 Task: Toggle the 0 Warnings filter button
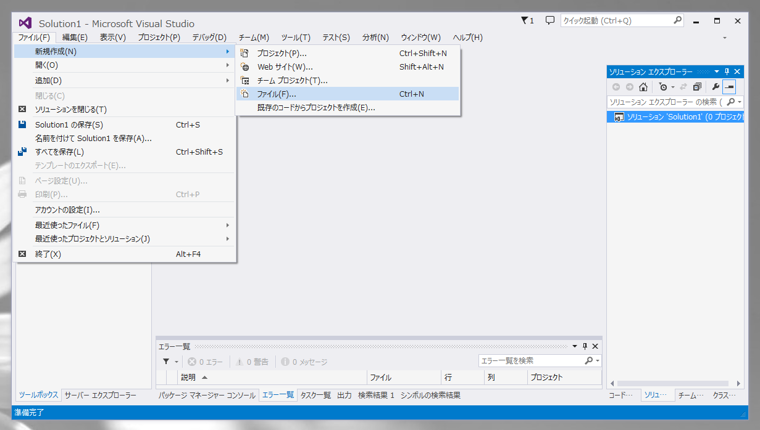(x=252, y=362)
